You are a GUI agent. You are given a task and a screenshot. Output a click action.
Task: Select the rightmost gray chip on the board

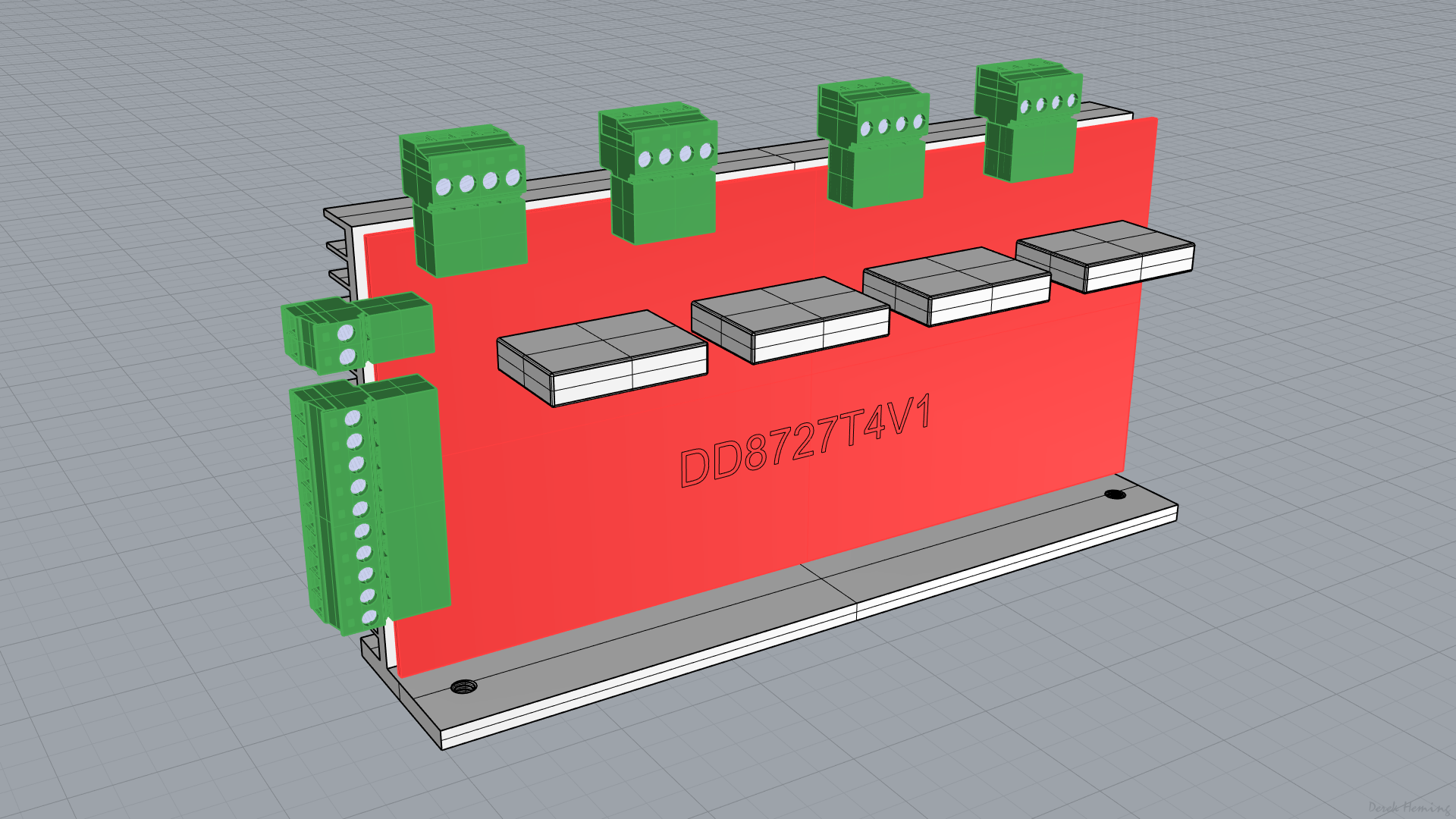1105,256
